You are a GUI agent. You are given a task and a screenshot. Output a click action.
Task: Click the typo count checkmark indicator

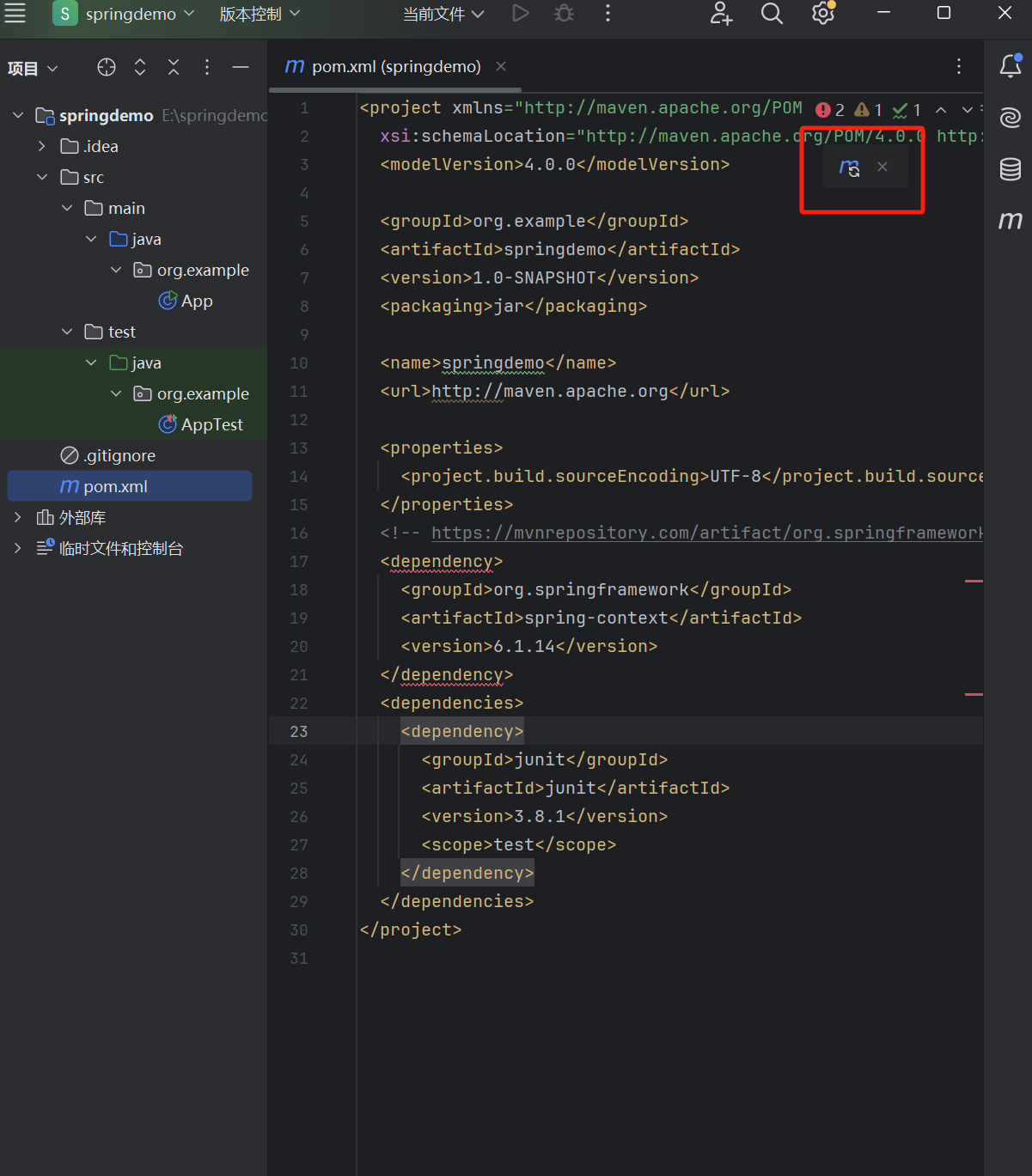[x=907, y=110]
